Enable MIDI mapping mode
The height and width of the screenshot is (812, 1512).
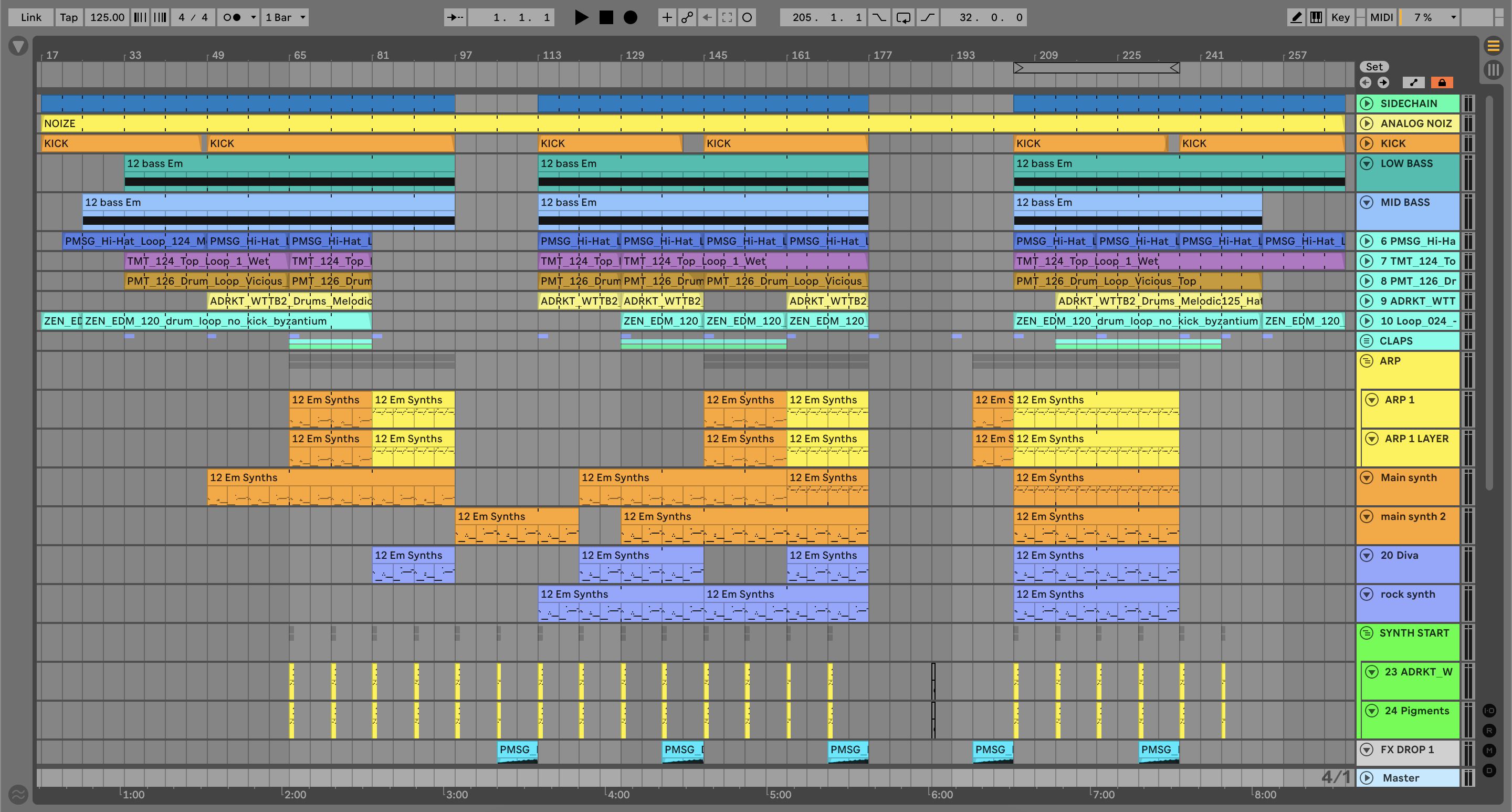pos(1381,18)
